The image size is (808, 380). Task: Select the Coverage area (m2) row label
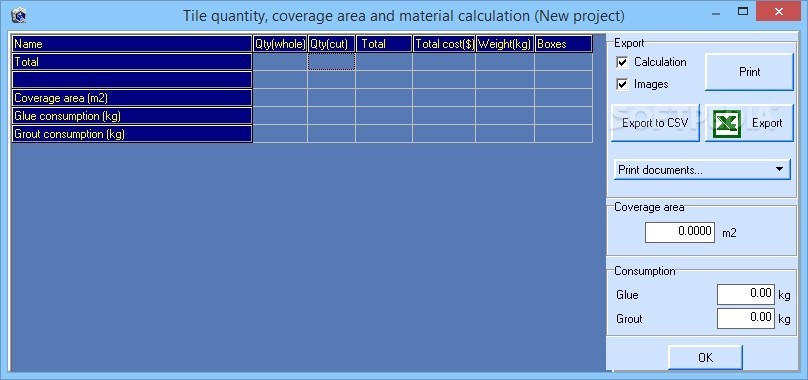132,98
